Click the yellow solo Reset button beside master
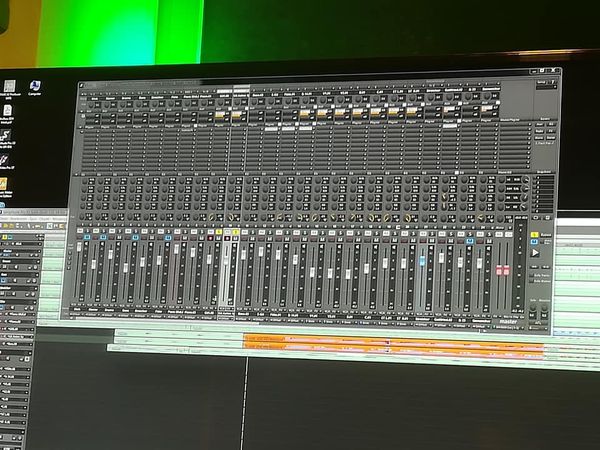Screen dimensions: 600x450 534,235
